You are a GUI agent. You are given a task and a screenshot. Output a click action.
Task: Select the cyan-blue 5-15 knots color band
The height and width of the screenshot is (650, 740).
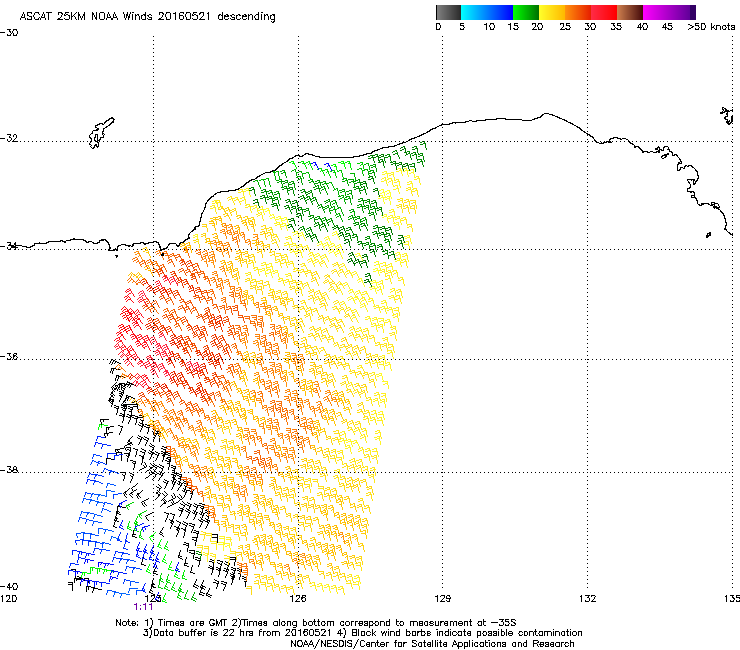[x=487, y=12]
